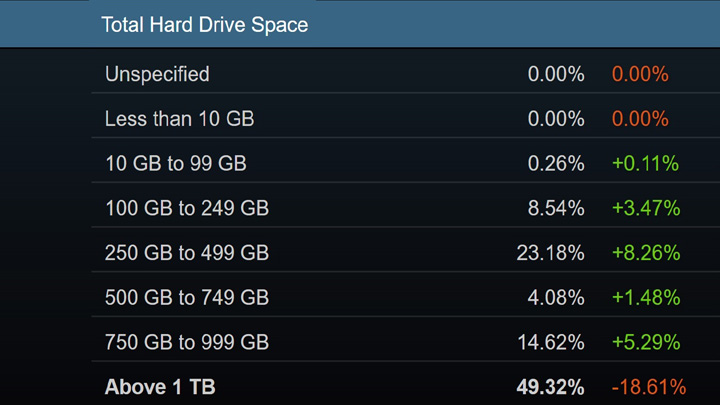
Task: Select the 0.26% share value
Action: pos(555,163)
